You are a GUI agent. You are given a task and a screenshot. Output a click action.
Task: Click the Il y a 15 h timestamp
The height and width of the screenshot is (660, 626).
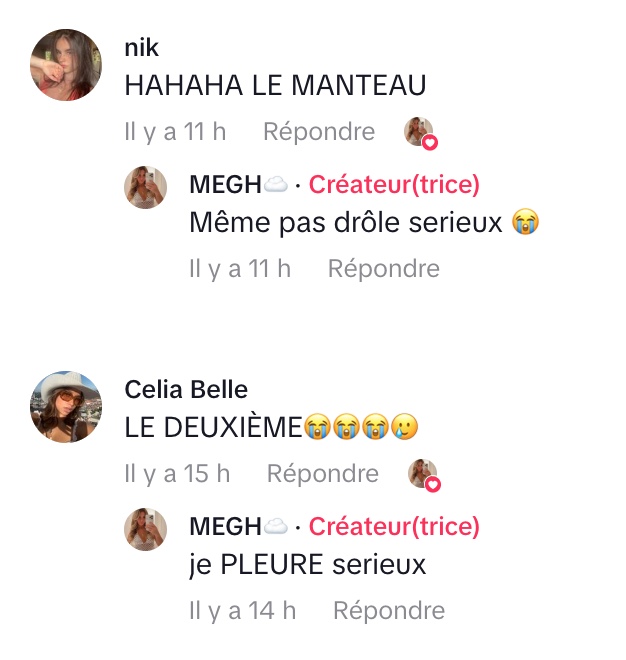[x=177, y=474]
